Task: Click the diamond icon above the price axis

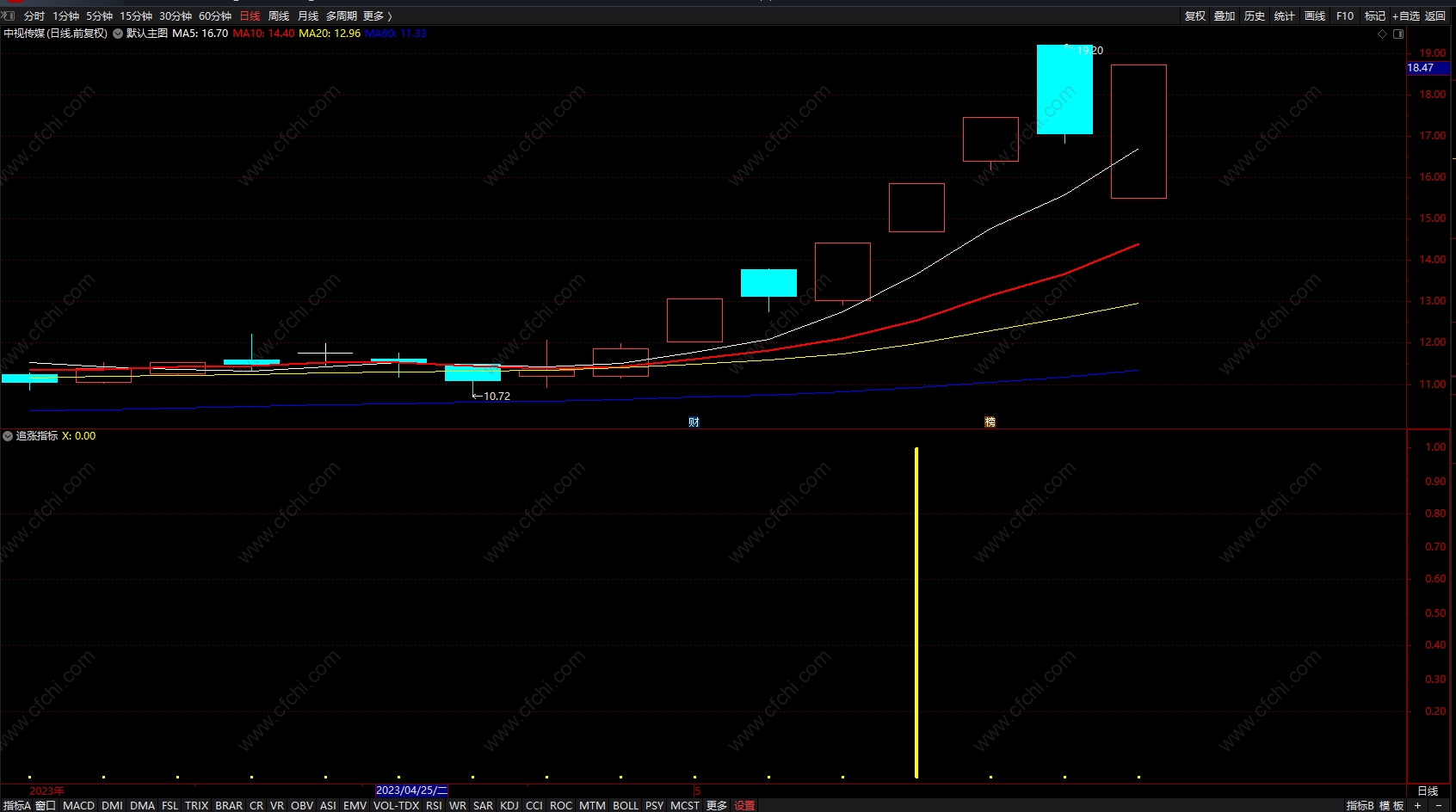Action: pyautogui.click(x=1383, y=34)
